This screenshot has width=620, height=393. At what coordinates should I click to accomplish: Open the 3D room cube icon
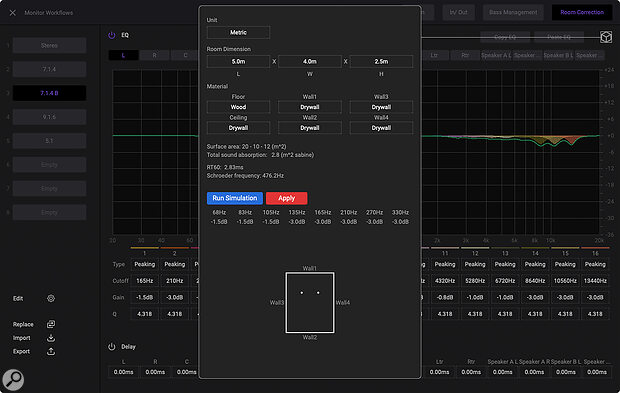pyautogui.click(x=606, y=37)
